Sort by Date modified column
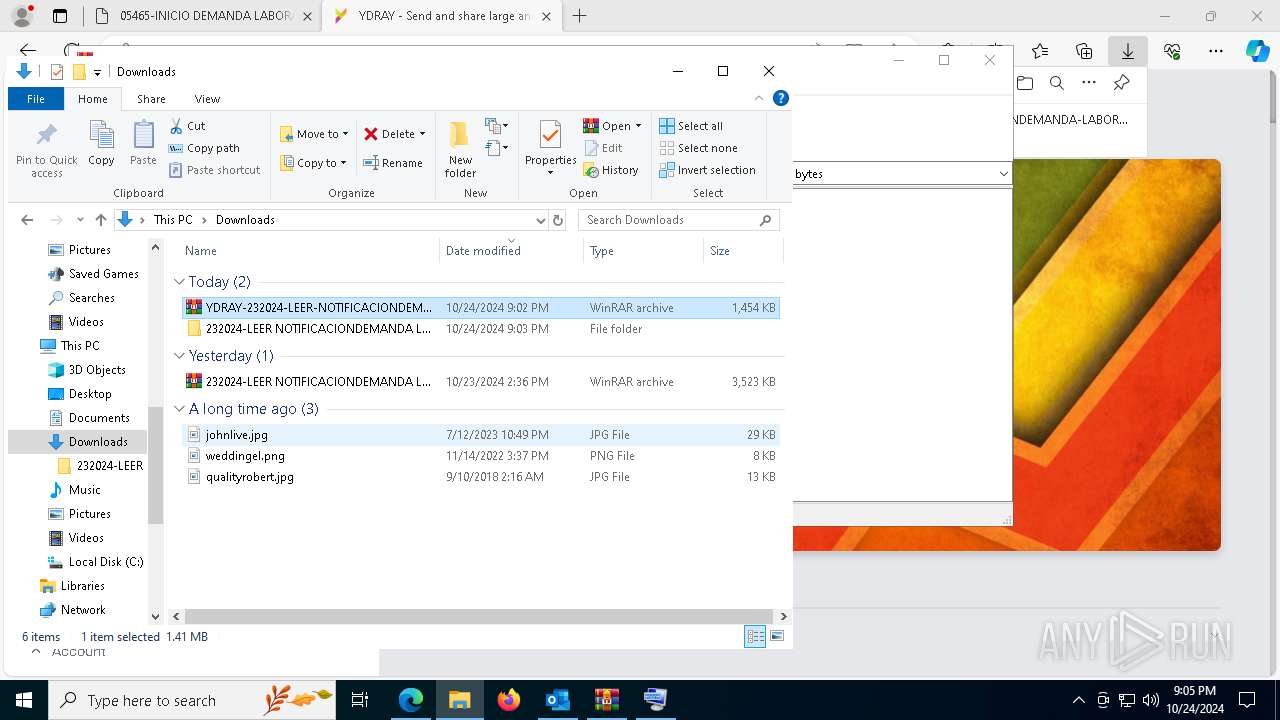 [511, 251]
